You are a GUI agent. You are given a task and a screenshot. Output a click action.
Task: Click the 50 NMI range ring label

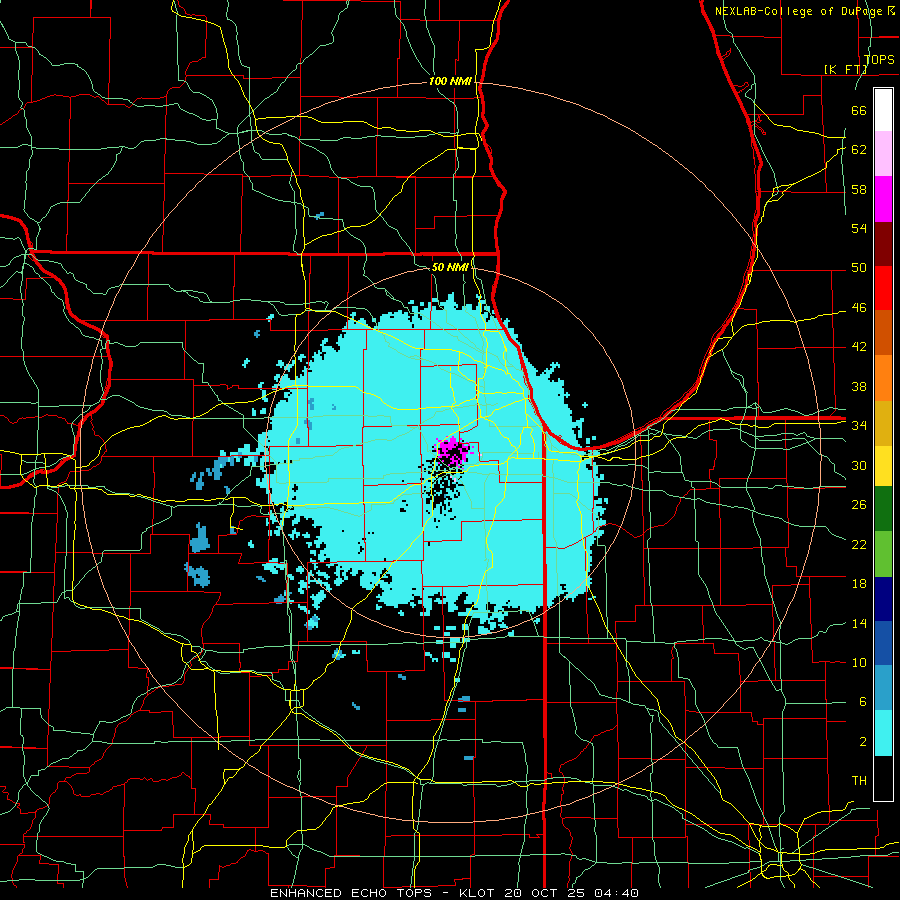click(x=450, y=267)
